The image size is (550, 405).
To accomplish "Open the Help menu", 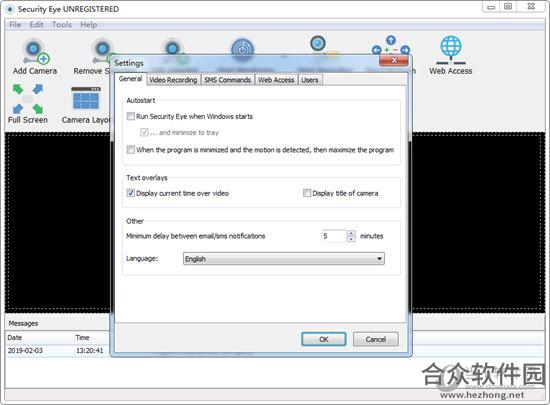I will 88,25.
